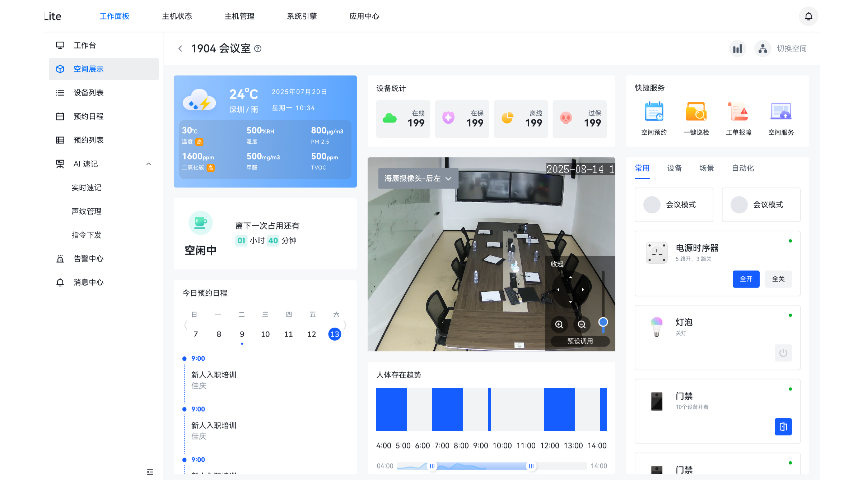Tilt camera up with PTZ arrow
The image size is (853, 480).
[570, 277]
